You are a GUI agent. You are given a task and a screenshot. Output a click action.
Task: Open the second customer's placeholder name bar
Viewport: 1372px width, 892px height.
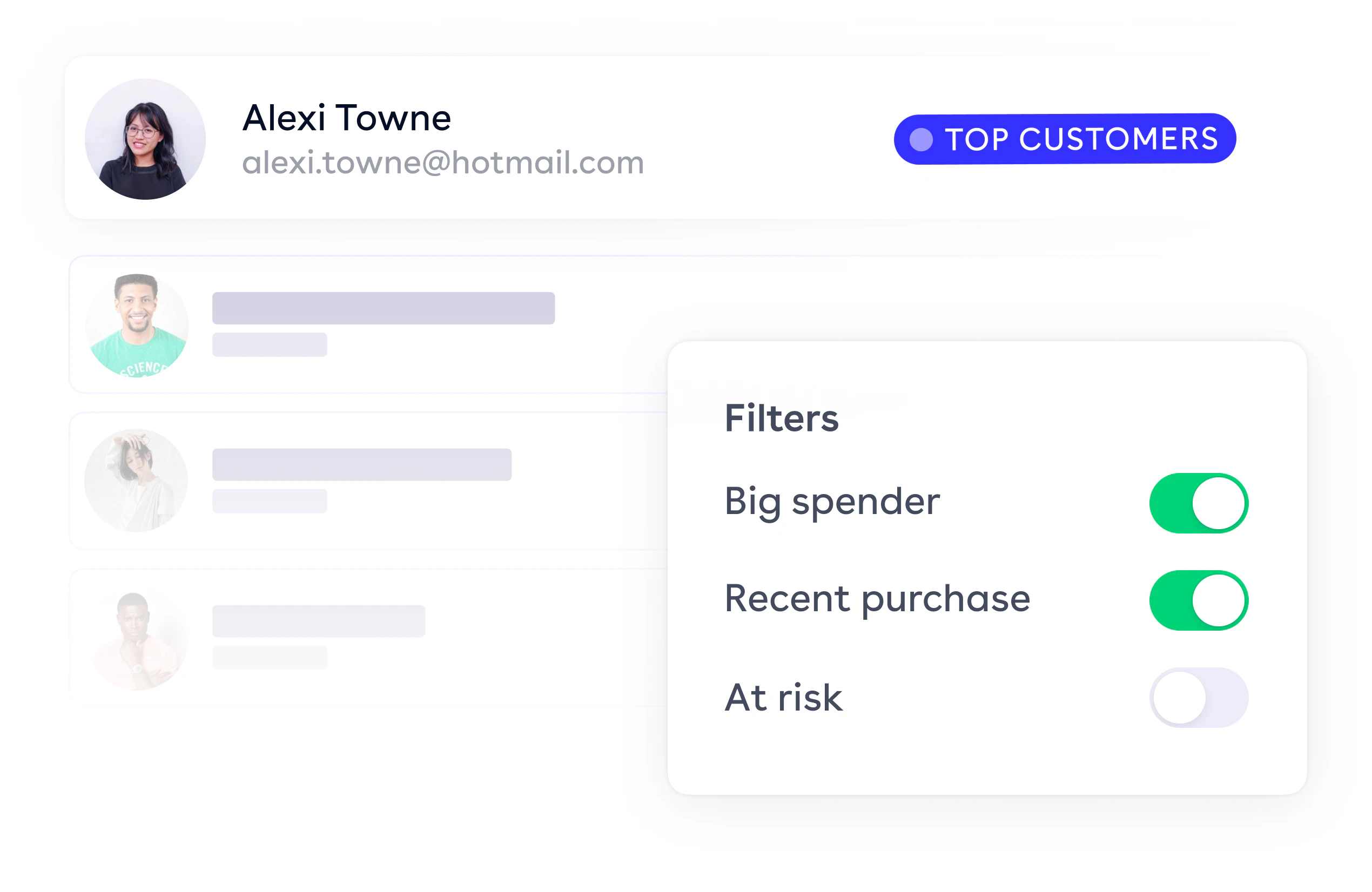384,308
